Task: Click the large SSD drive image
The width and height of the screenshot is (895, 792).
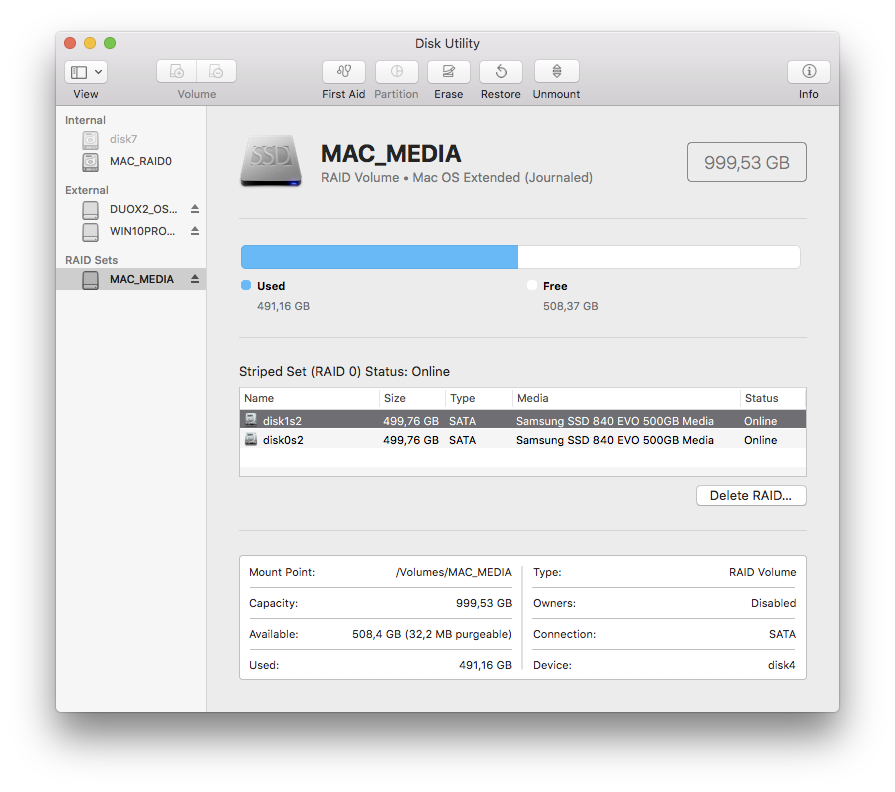Action: [271, 160]
